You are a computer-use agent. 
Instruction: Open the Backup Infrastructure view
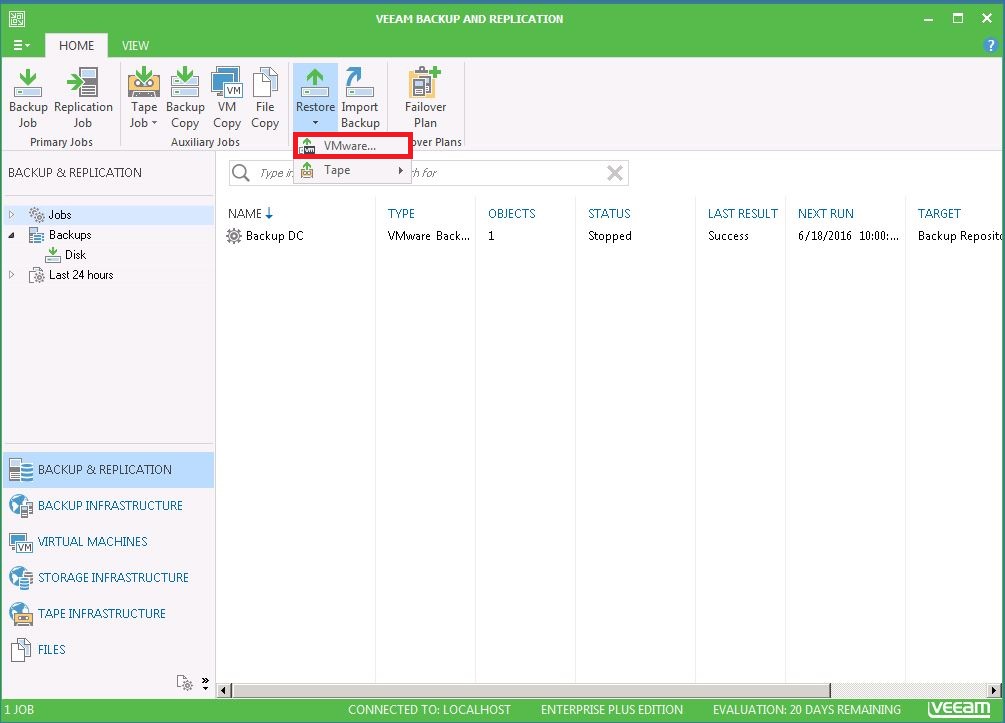[108, 506]
